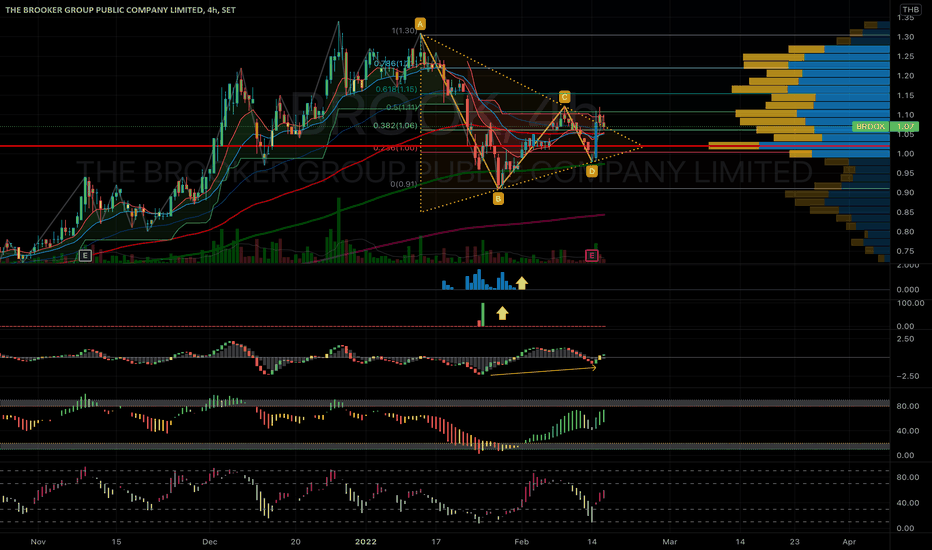This screenshot has width=932, height=550.
Task: Click the 2022 label on the time axis
Action: [x=366, y=542]
